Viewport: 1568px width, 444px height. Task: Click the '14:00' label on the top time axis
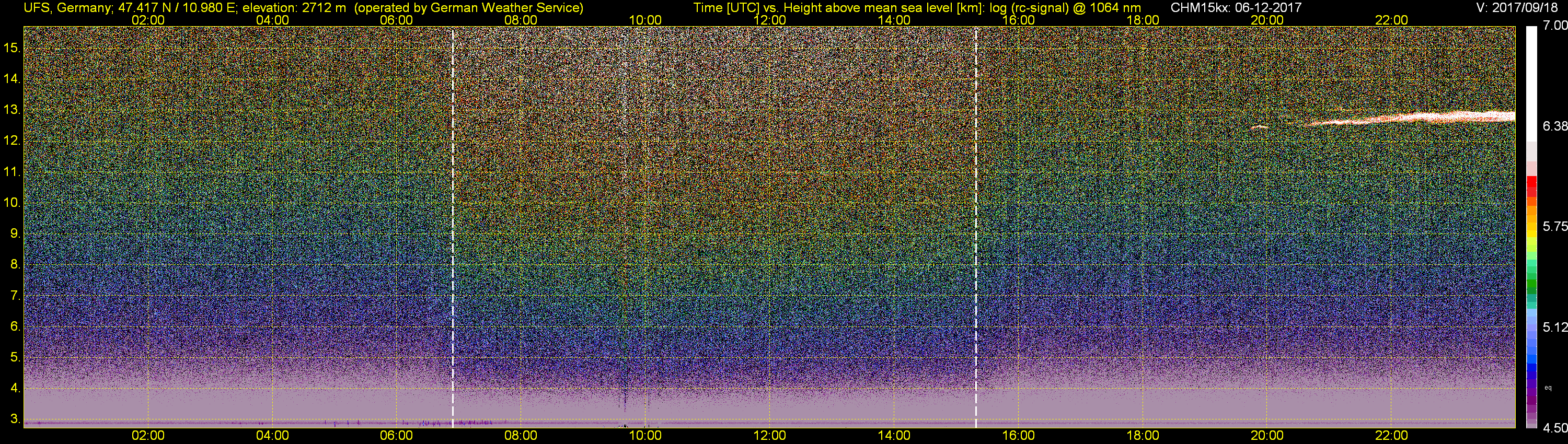pyautogui.click(x=894, y=20)
